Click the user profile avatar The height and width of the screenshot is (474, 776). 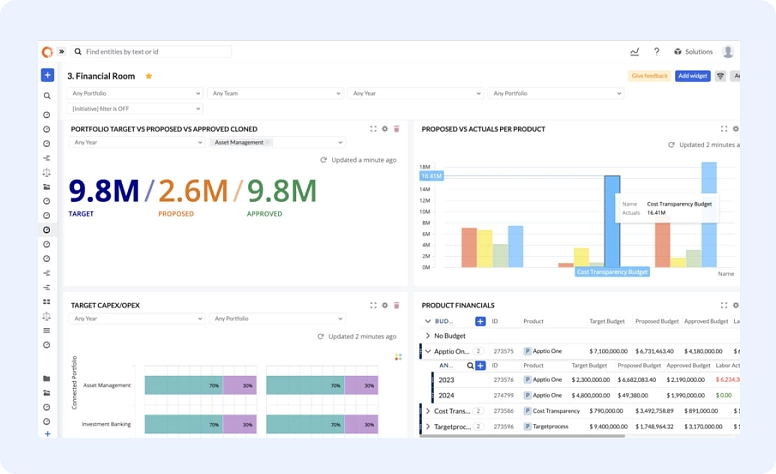click(x=728, y=52)
